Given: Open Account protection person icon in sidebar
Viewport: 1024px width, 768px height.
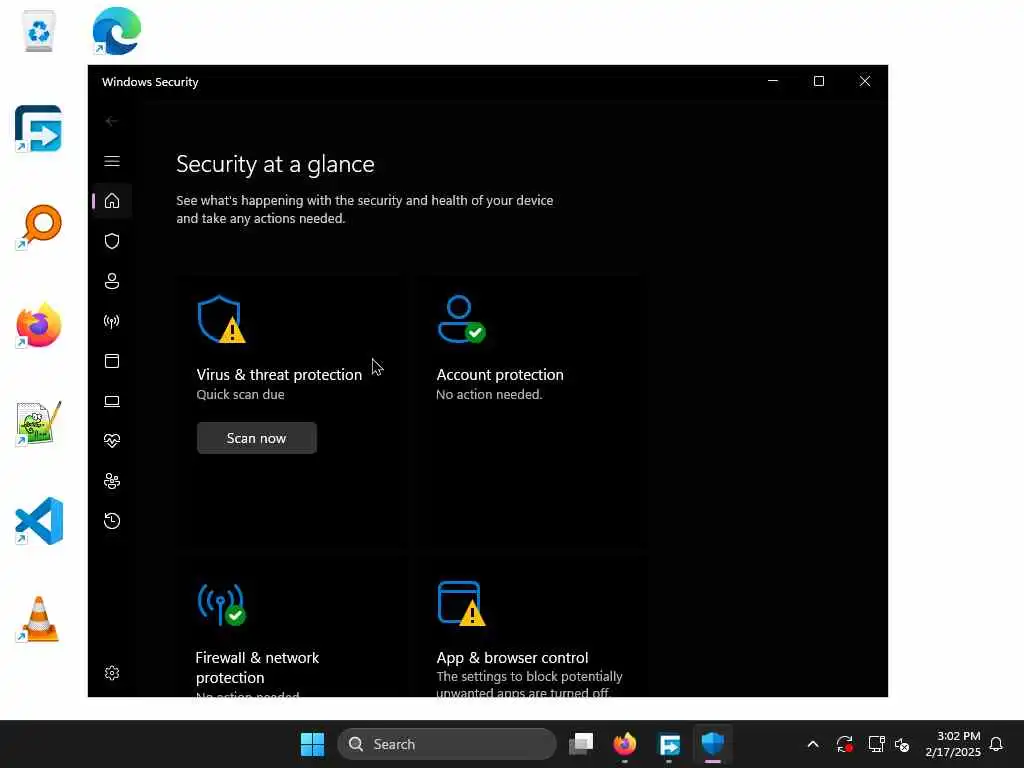Looking at the screenshot, I should [112, 281].
